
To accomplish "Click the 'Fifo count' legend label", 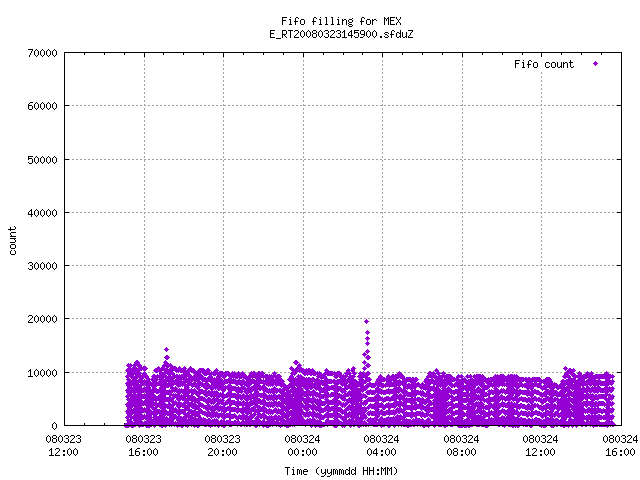I will (x=544, y=64).
